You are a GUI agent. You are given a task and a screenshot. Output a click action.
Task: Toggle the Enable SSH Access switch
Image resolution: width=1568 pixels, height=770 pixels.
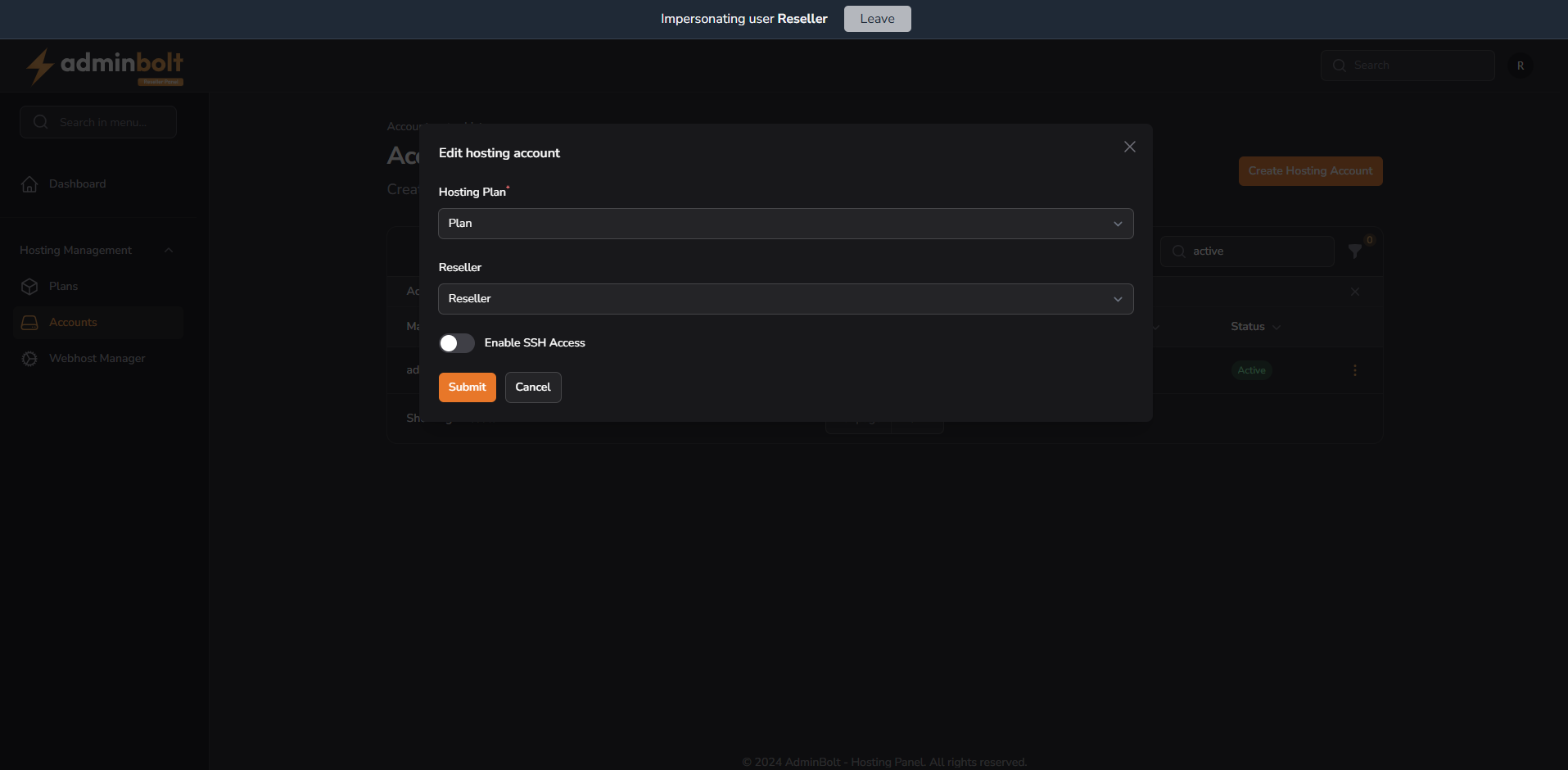[456, 343]
